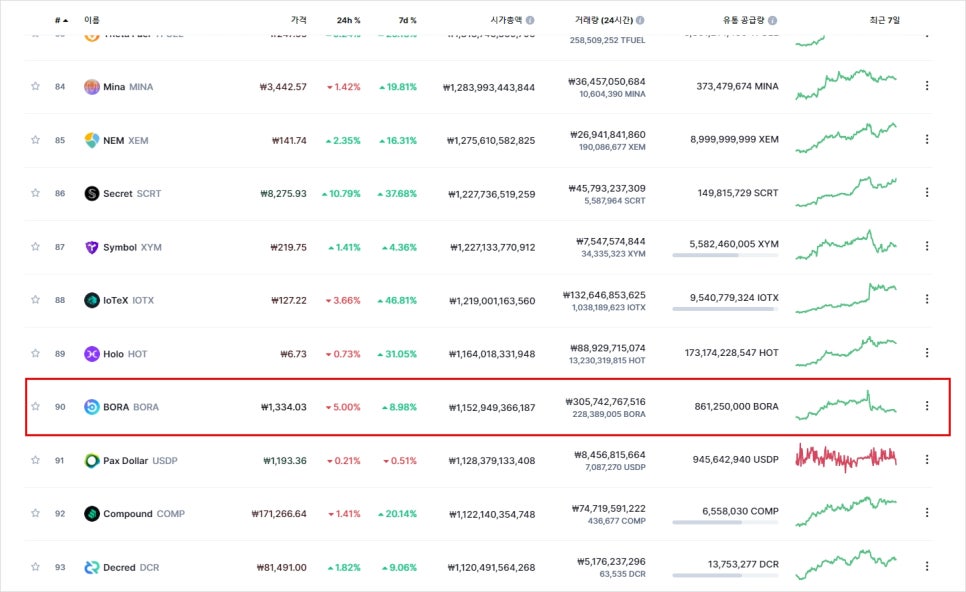
Task: Open the three-dot menu on the BORA row
Action: click(927, 406)
